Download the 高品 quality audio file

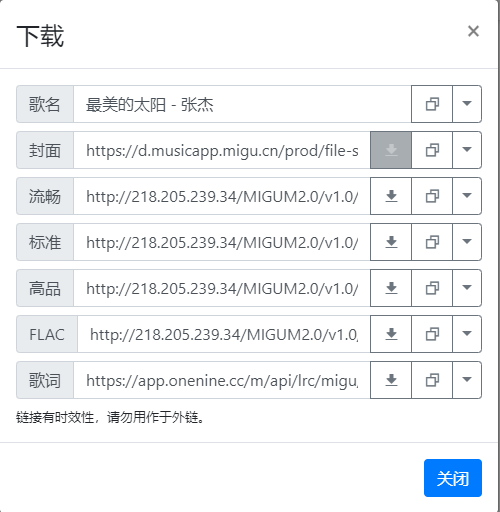tap(391, 288)
